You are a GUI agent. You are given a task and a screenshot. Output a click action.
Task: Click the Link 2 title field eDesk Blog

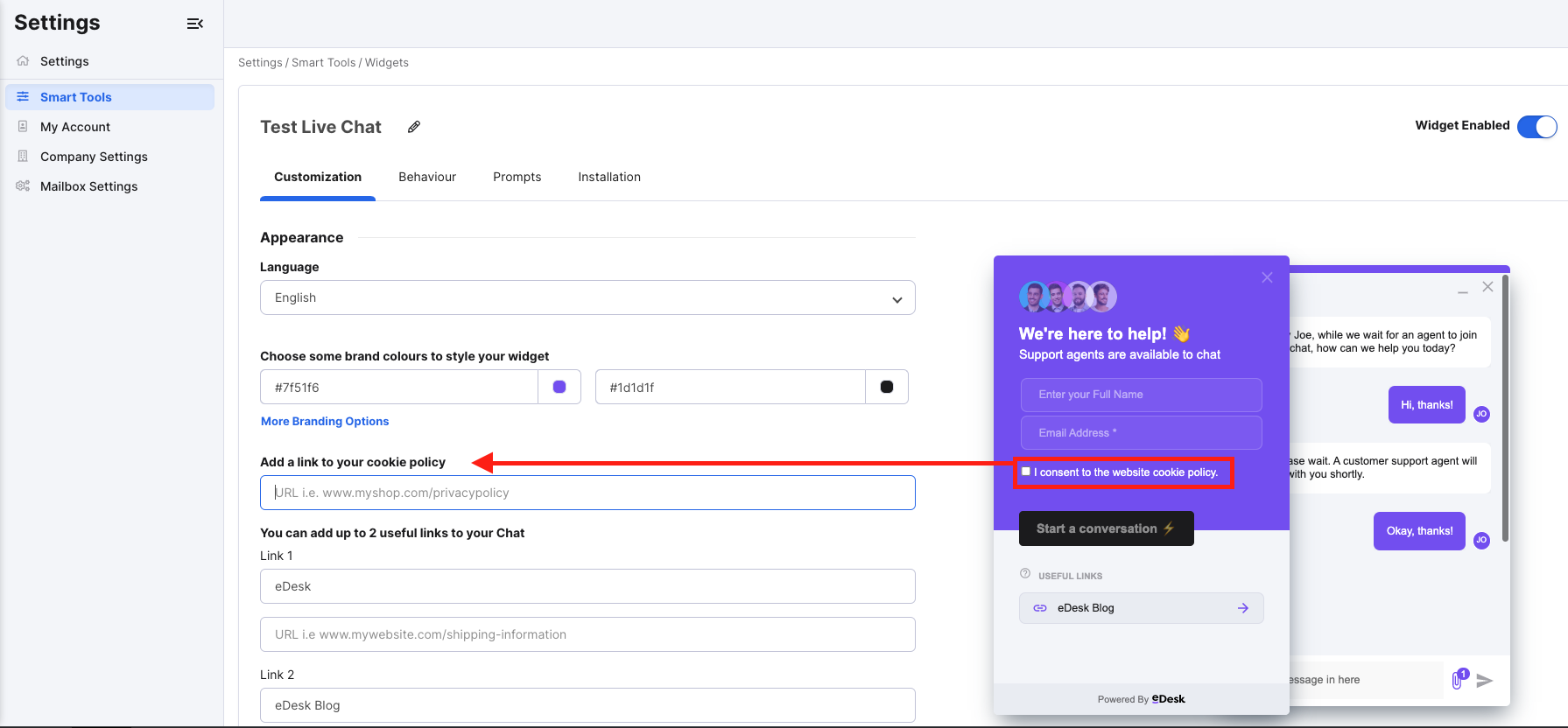pos(587,705)
